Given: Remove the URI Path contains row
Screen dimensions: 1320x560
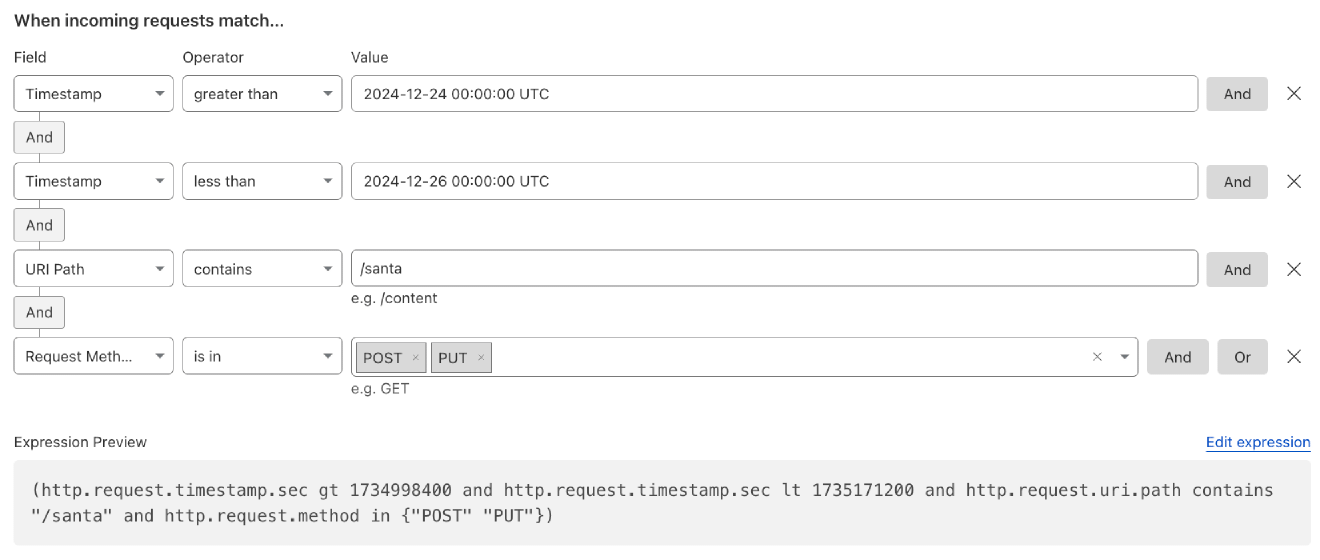Looking at the screenshot, I should (x=1293, y=269).
